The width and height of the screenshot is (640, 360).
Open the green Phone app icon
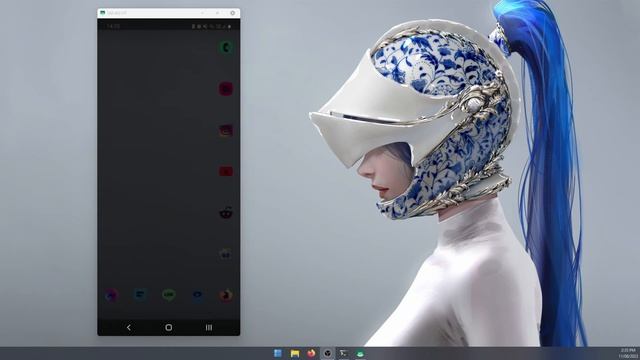(x=226, y=47)
